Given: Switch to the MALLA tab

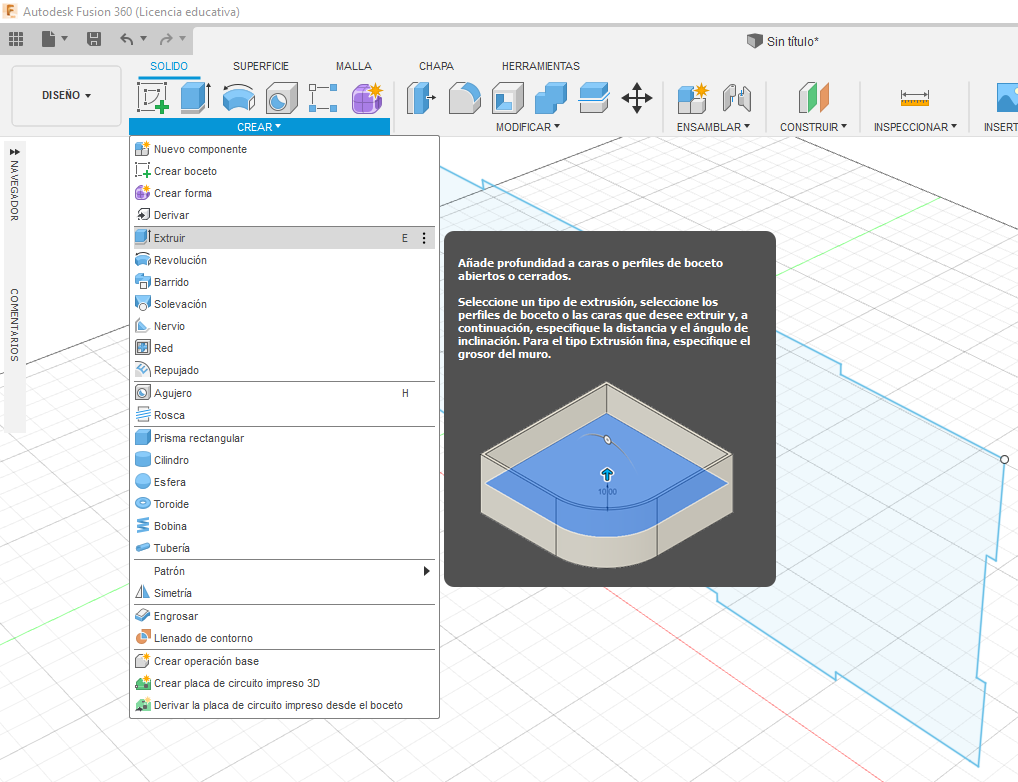Looking at the screenshot, I should click(x=354, y=66).
